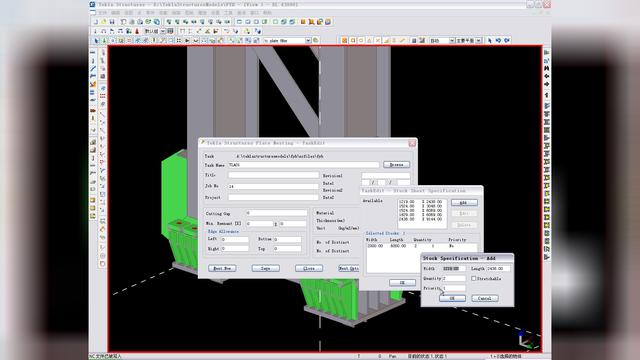Click the Priority field in Stock Specification

[x=454, y=288]
